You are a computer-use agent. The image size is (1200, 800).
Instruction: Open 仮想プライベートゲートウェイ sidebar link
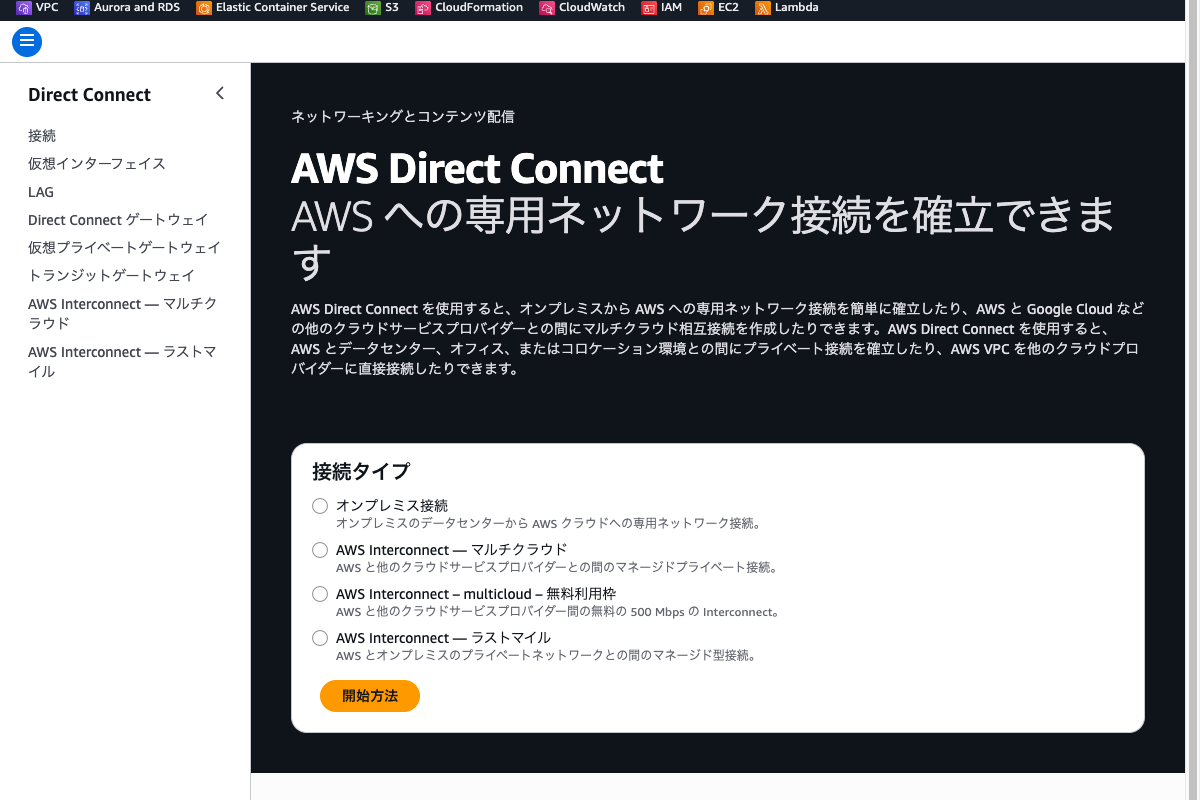point(124,248)
